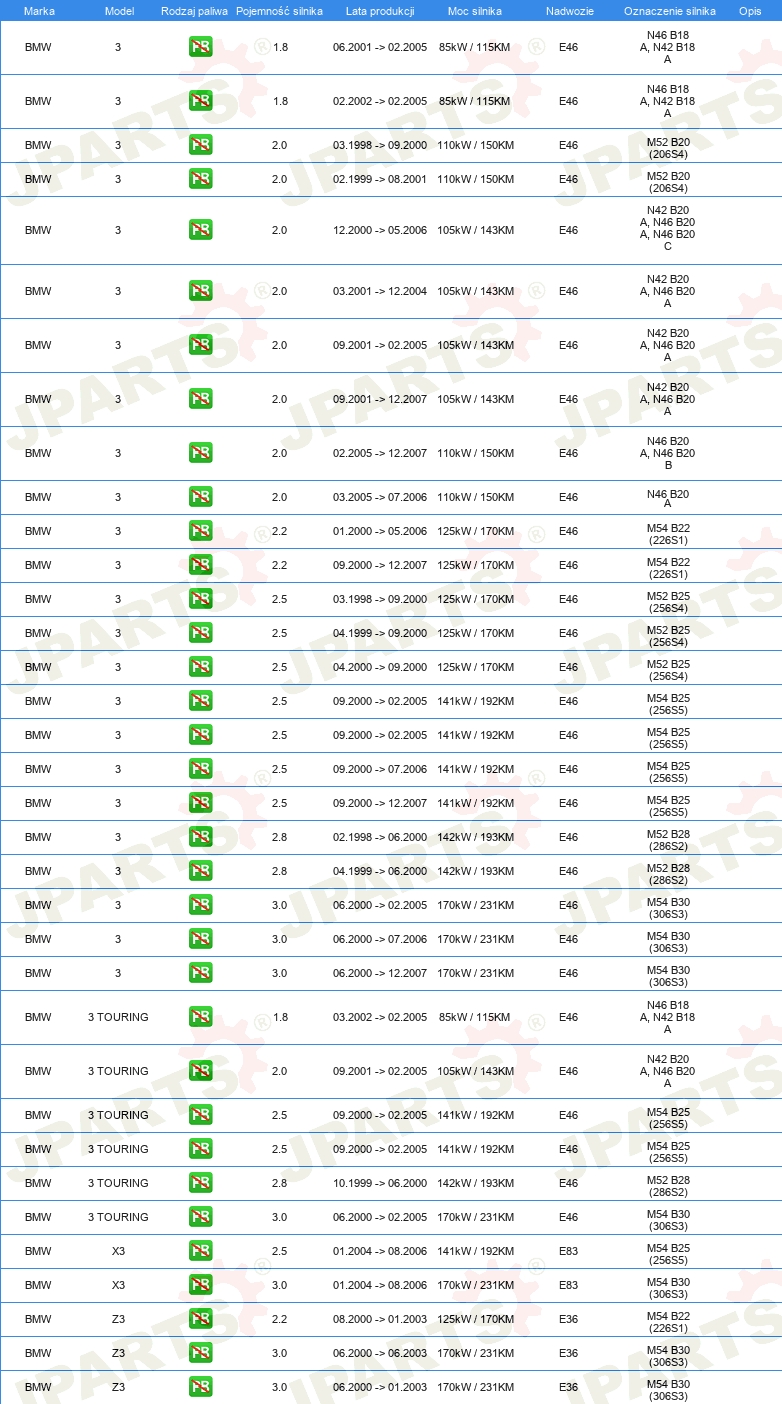782x1404 pixels.
Task: Click 85kW / 115KM in 02.2002 -> 02.2005 row
Action: [x=475, y=101]
